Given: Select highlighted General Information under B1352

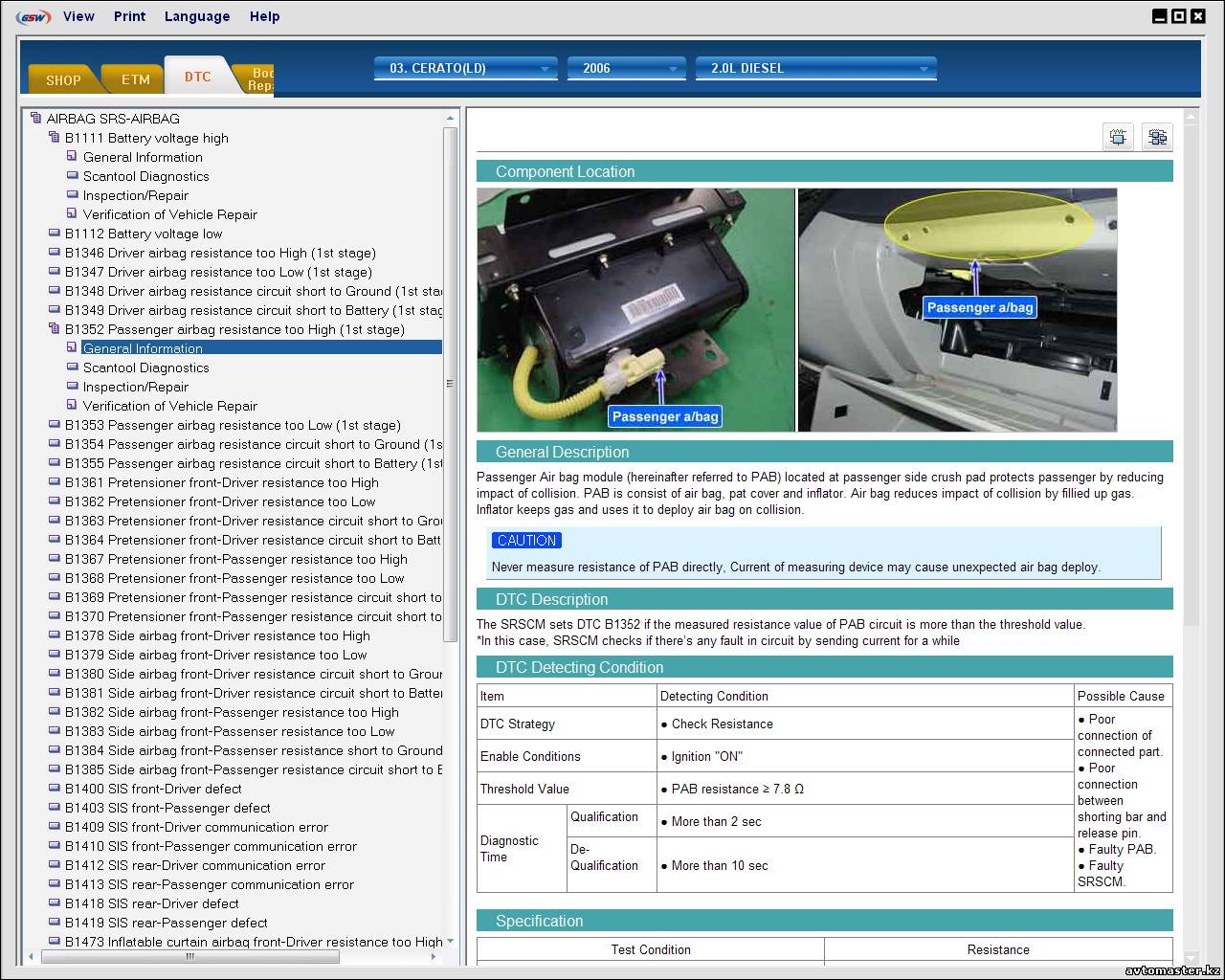Looking at the screenshot, I should 261,347.
